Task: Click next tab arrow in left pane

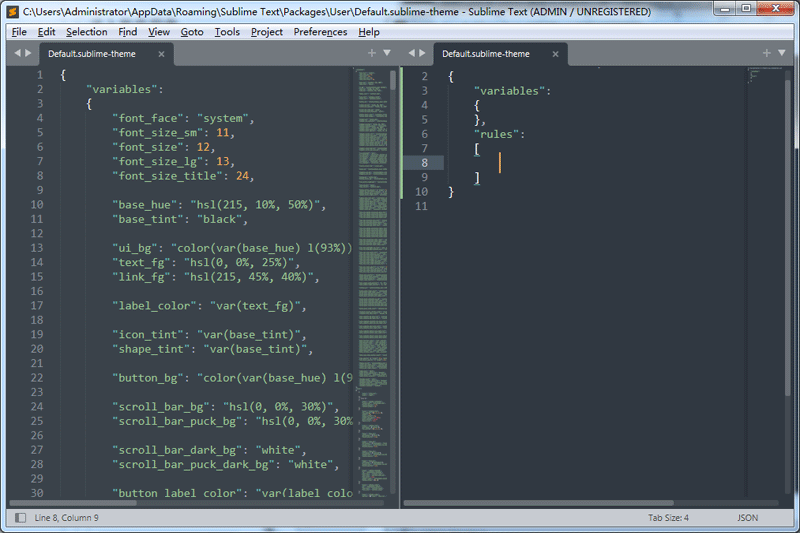Action: (x=28, y=53)
